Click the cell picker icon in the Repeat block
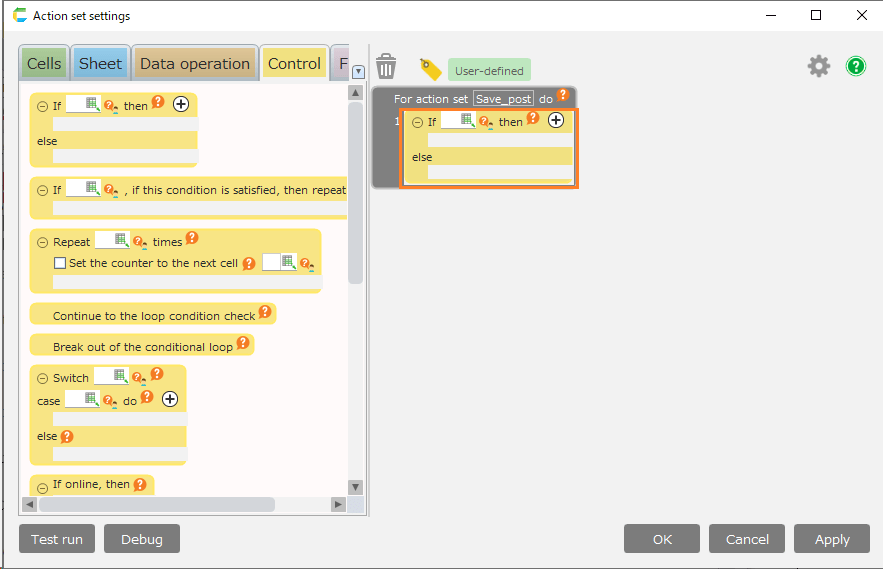The width and height of the screenshot is (883, 569). [121, 240]
